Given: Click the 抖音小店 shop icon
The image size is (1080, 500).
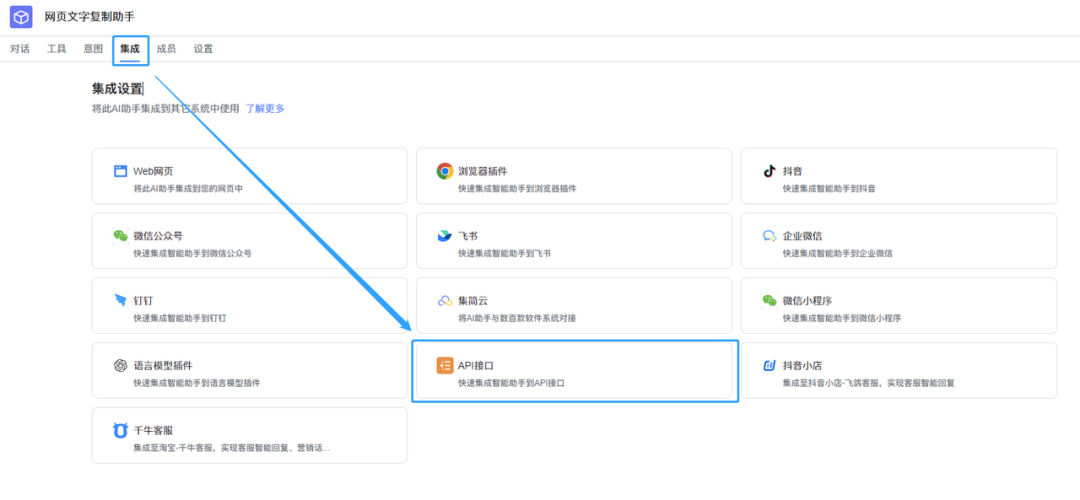Looking at the screenshot, I should (769, 365).
